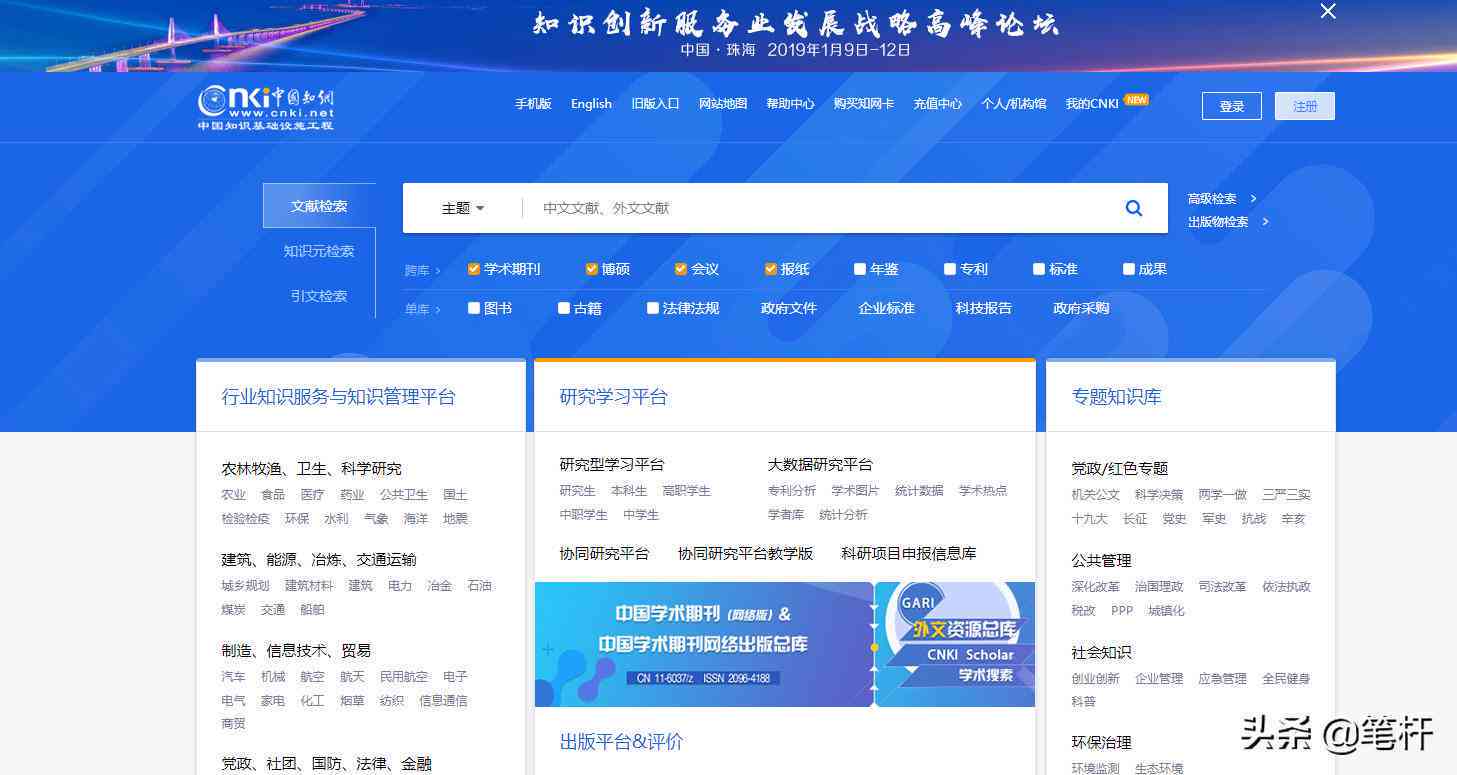
Task: Open 司法改革 topic link
Action: 1223,587
